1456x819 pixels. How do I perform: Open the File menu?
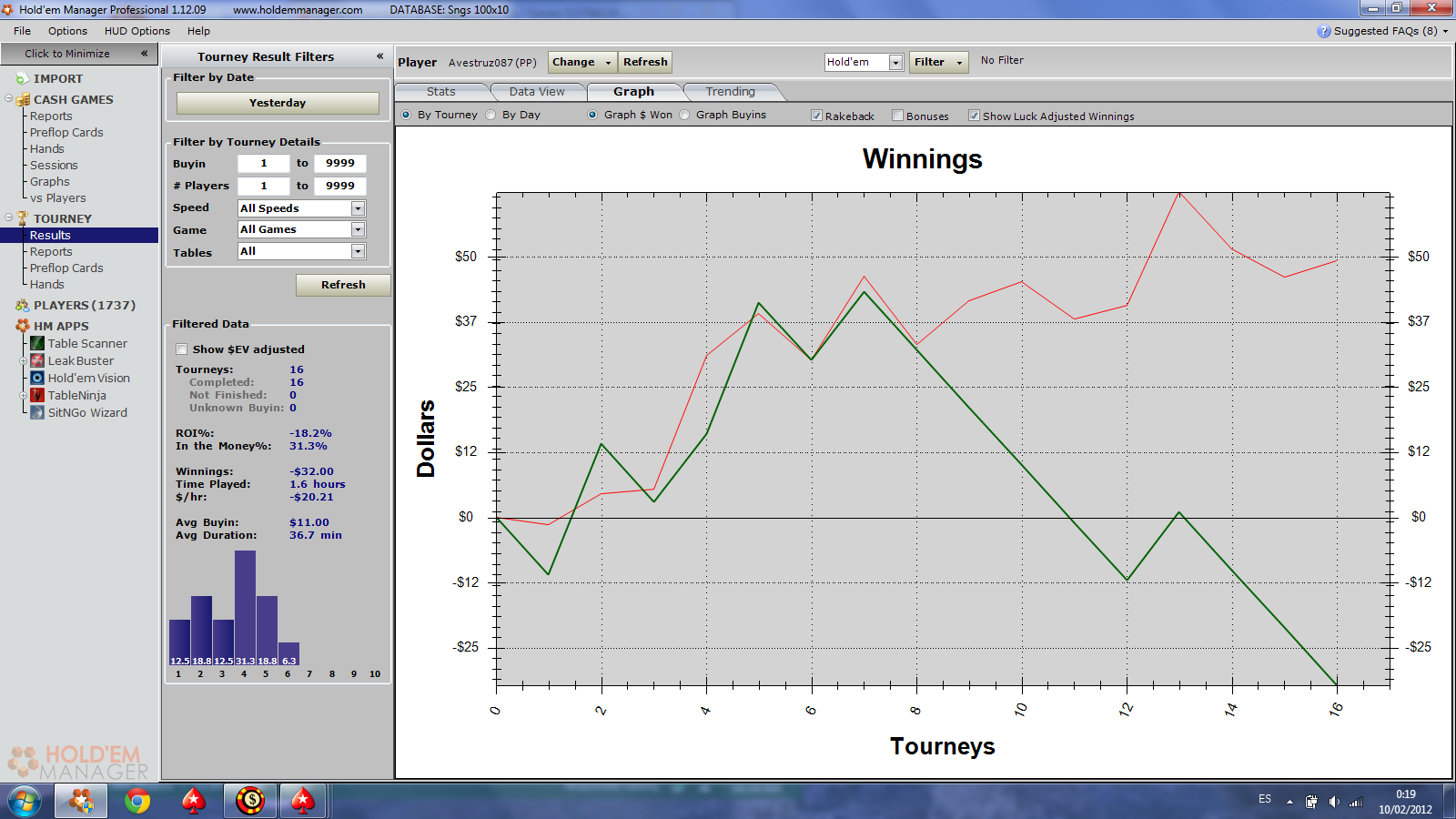(x=22, y=31)
